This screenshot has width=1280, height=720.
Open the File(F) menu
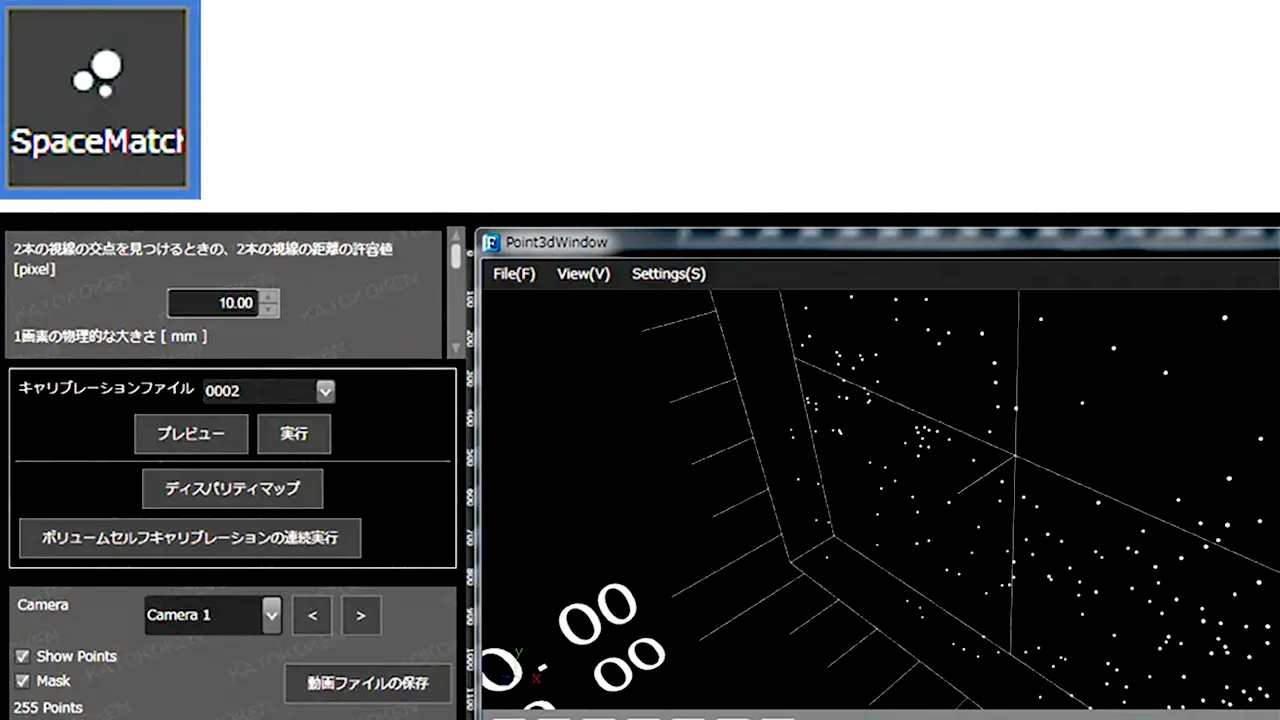coord(514,274)
